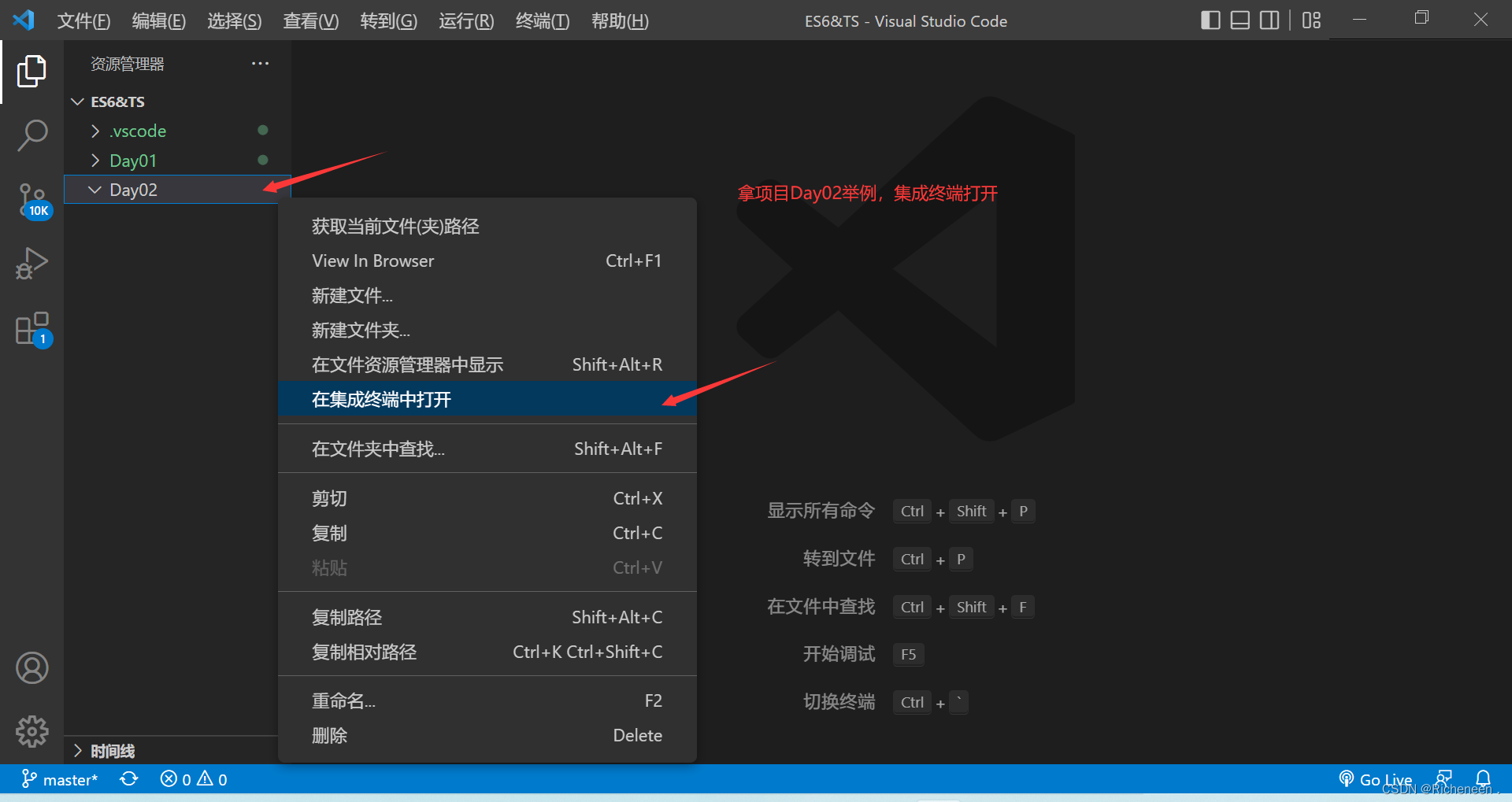Open Run and Debug view
The height and width of the screenshot is (802, 1512).
point(31,264)
